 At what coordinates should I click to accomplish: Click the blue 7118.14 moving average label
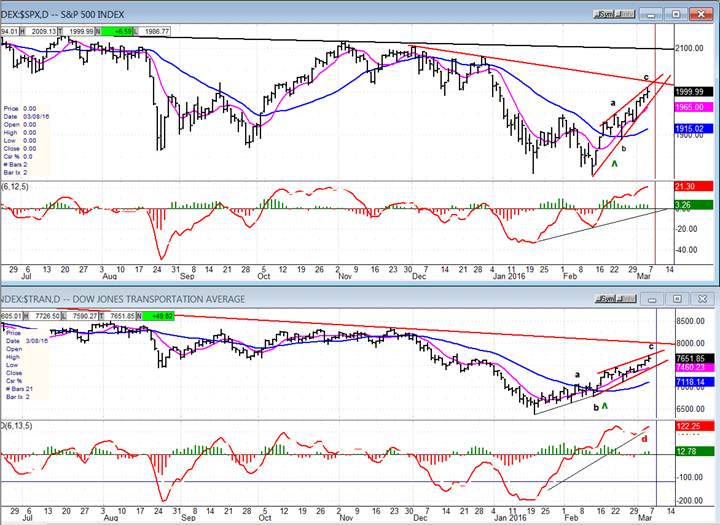tap(695, 382)
